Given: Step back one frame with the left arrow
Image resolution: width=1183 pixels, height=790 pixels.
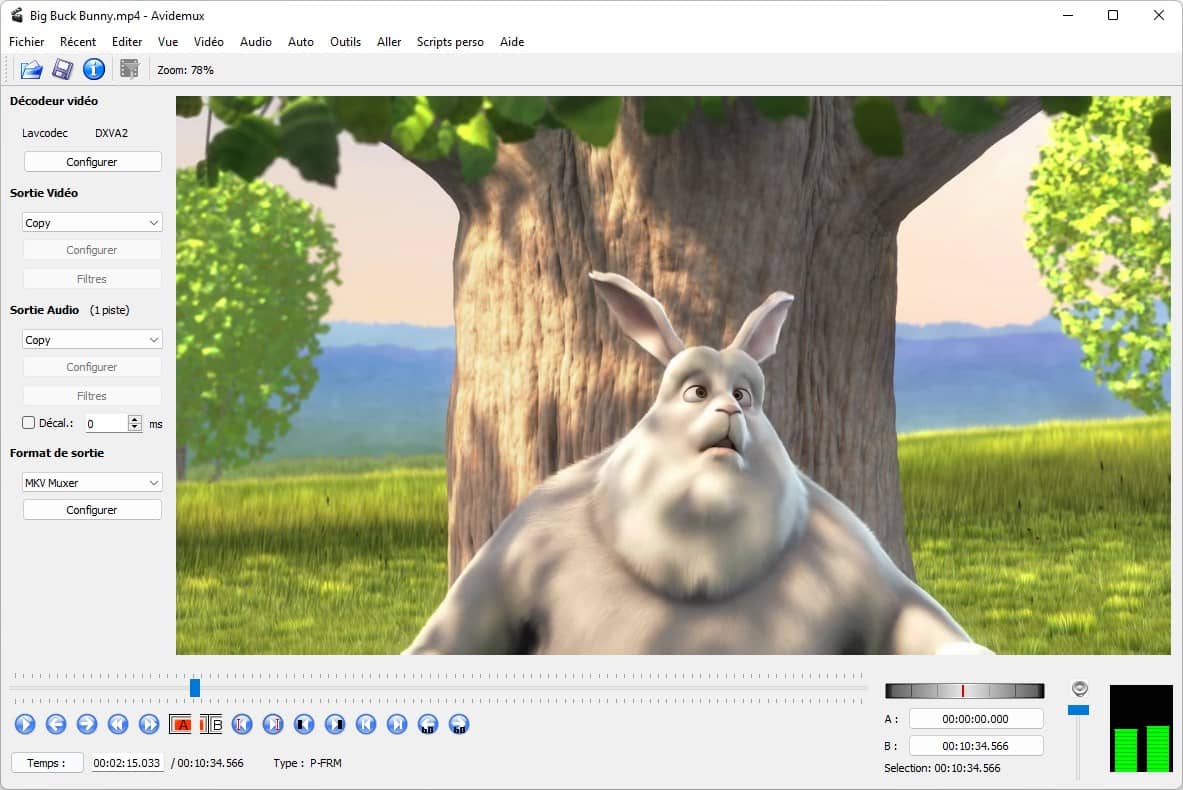Looking at the screenshot, I should pos(56,724).
